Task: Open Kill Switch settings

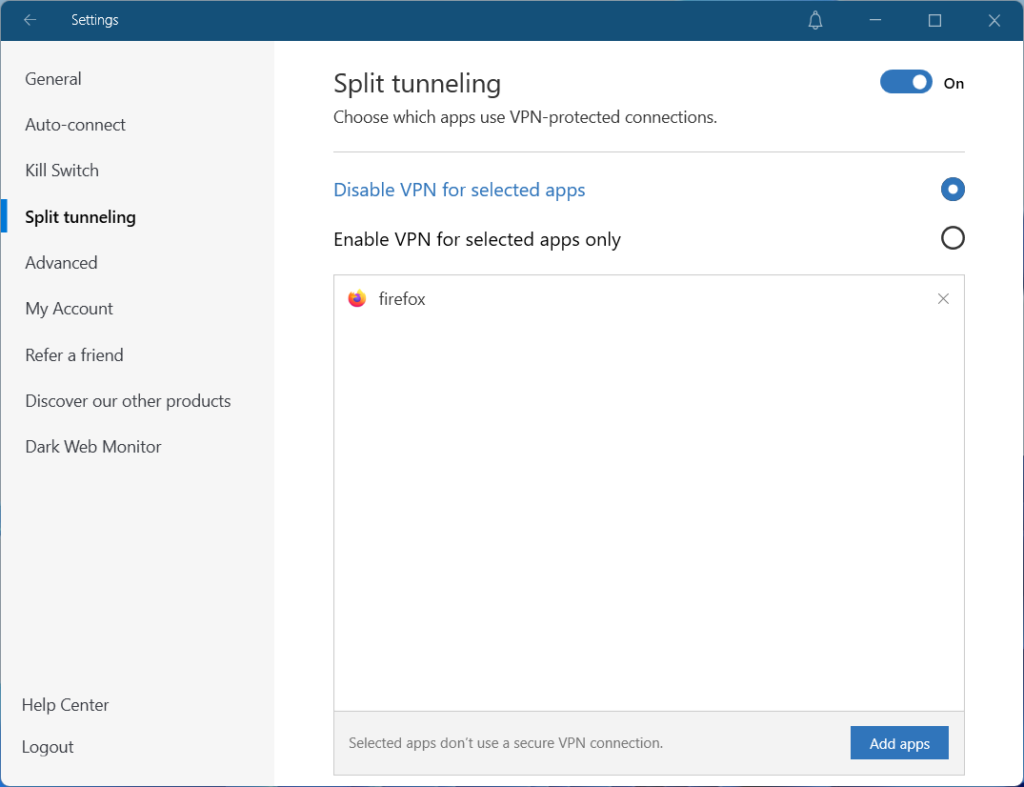Action: point(62,171)
